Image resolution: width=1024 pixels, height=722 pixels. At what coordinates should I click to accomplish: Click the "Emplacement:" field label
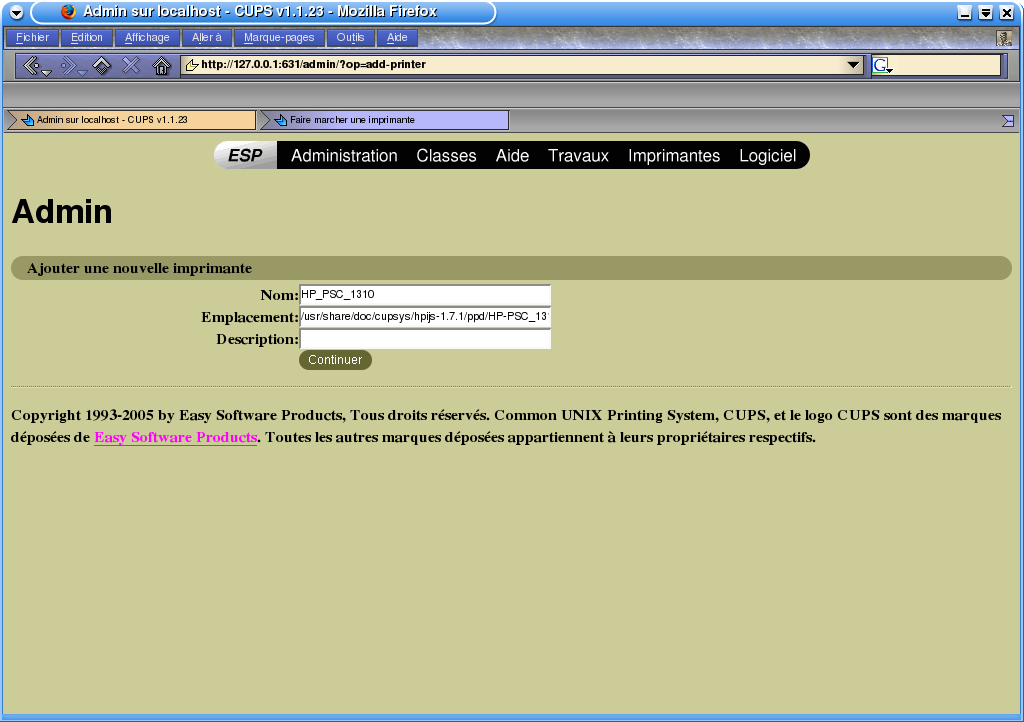[x=249, y=317]
